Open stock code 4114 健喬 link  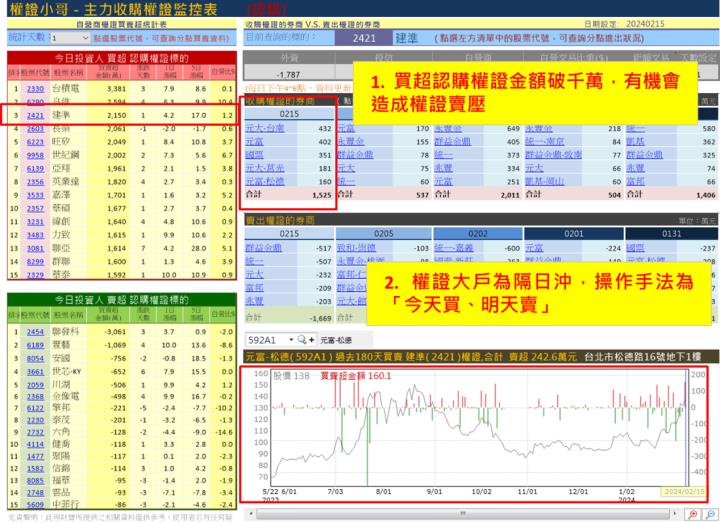point(35,444)
